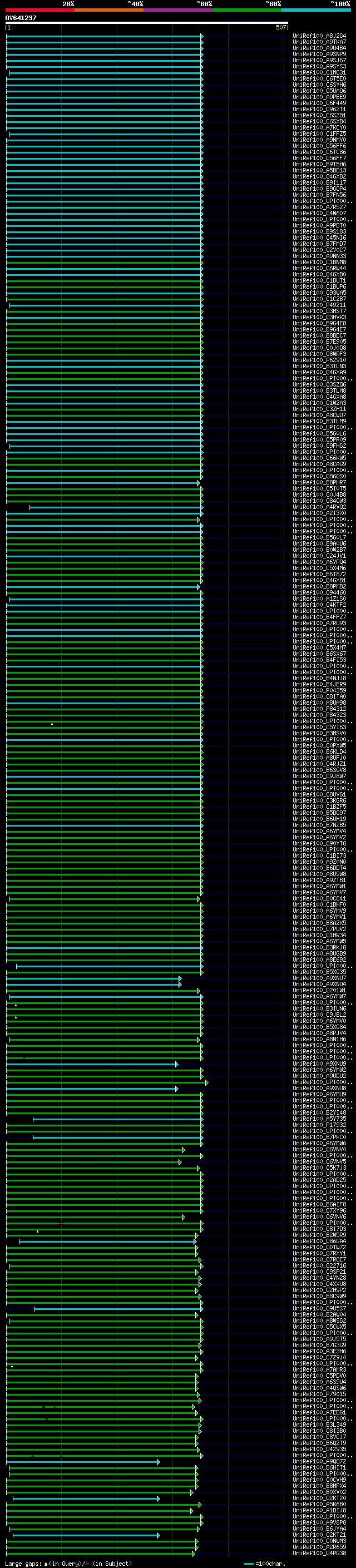Click the cyan alignment bar for UniRef100_Q9U5S7
356x1568 pixels.
(118, 1309)
